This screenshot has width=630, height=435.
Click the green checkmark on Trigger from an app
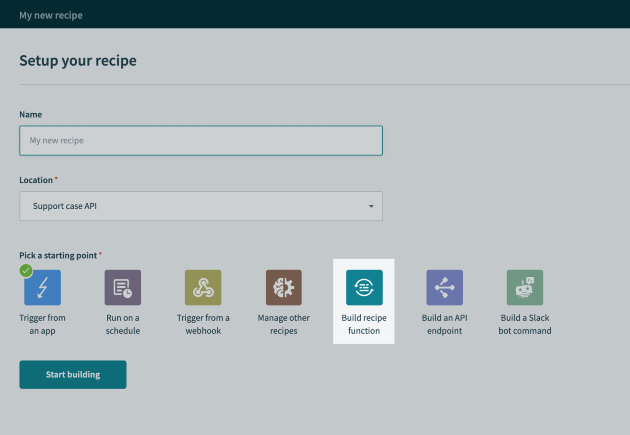(x=26, y=271)
